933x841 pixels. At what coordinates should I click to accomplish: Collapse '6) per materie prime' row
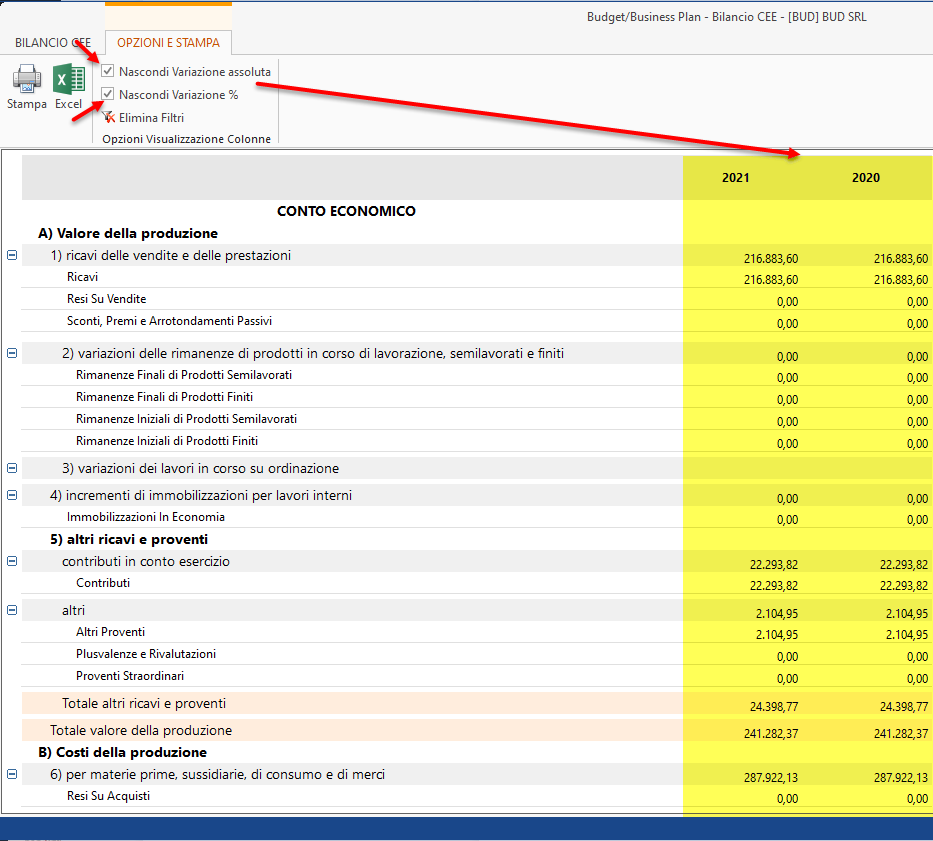(12, 774)
